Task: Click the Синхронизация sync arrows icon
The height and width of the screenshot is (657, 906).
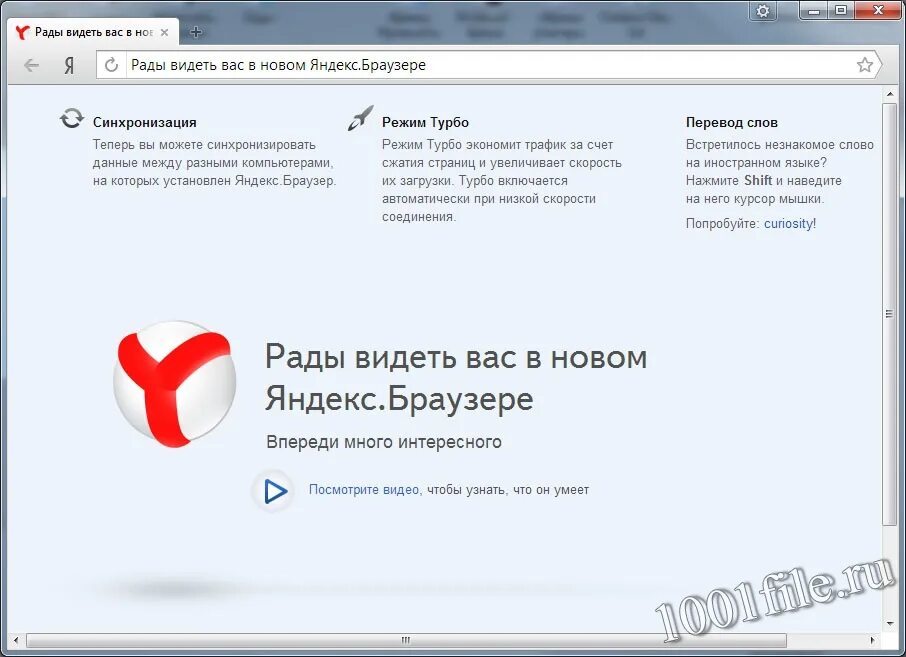Action: [72, 118]
